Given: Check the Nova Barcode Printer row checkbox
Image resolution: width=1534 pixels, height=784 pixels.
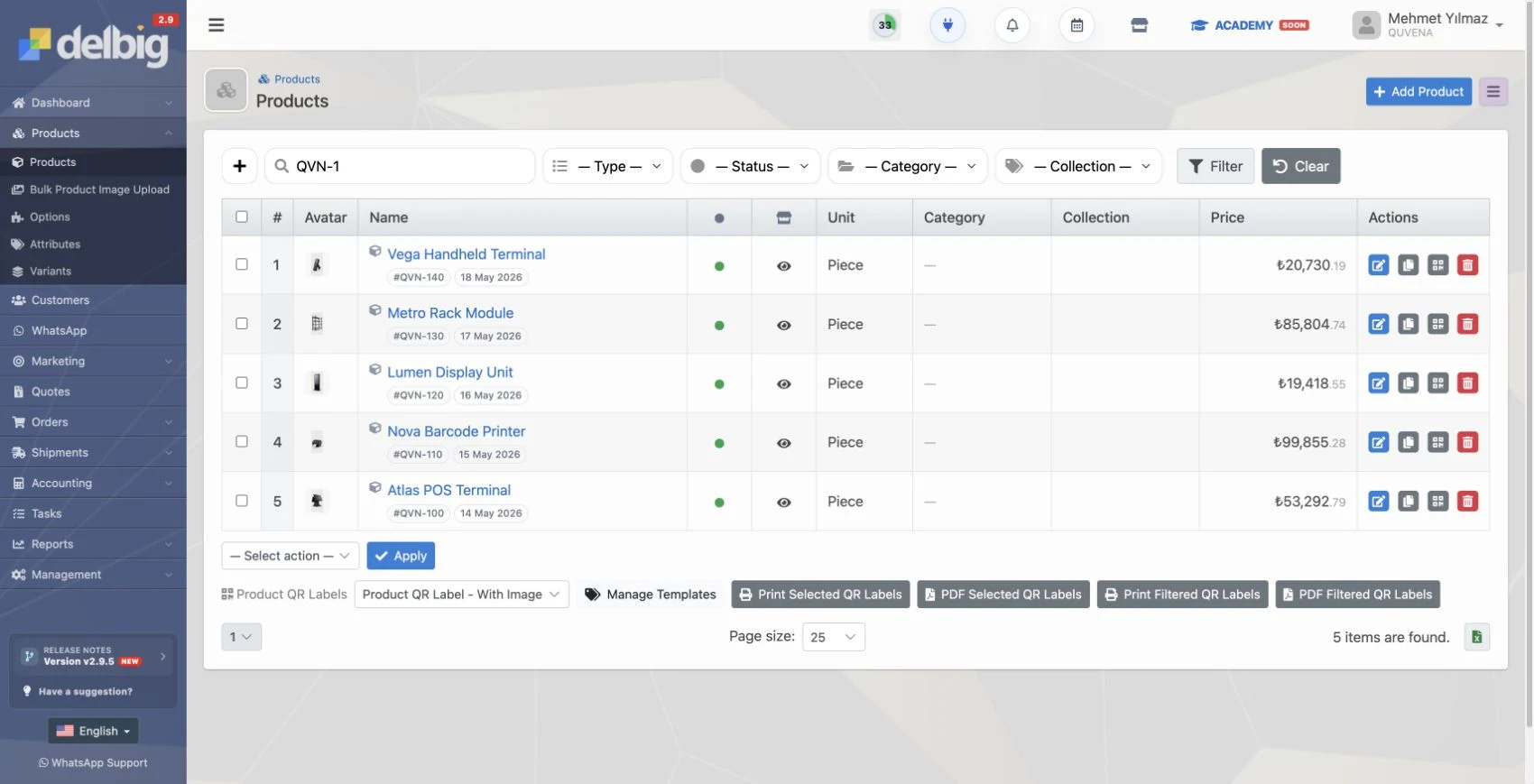Looking at the screenshot, I should (242, 441).
